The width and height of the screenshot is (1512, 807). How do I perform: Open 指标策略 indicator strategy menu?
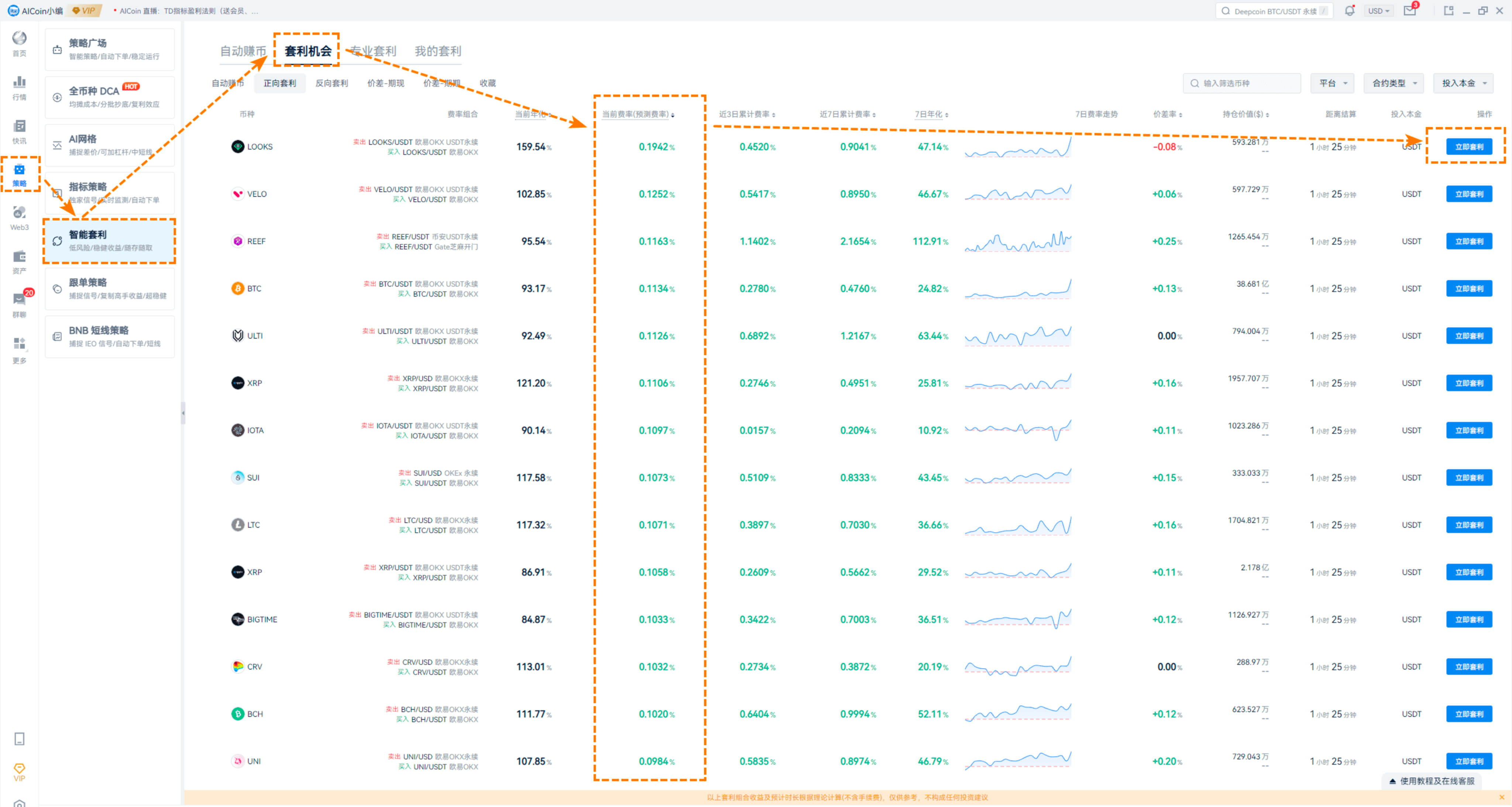(x=110, y=193)
